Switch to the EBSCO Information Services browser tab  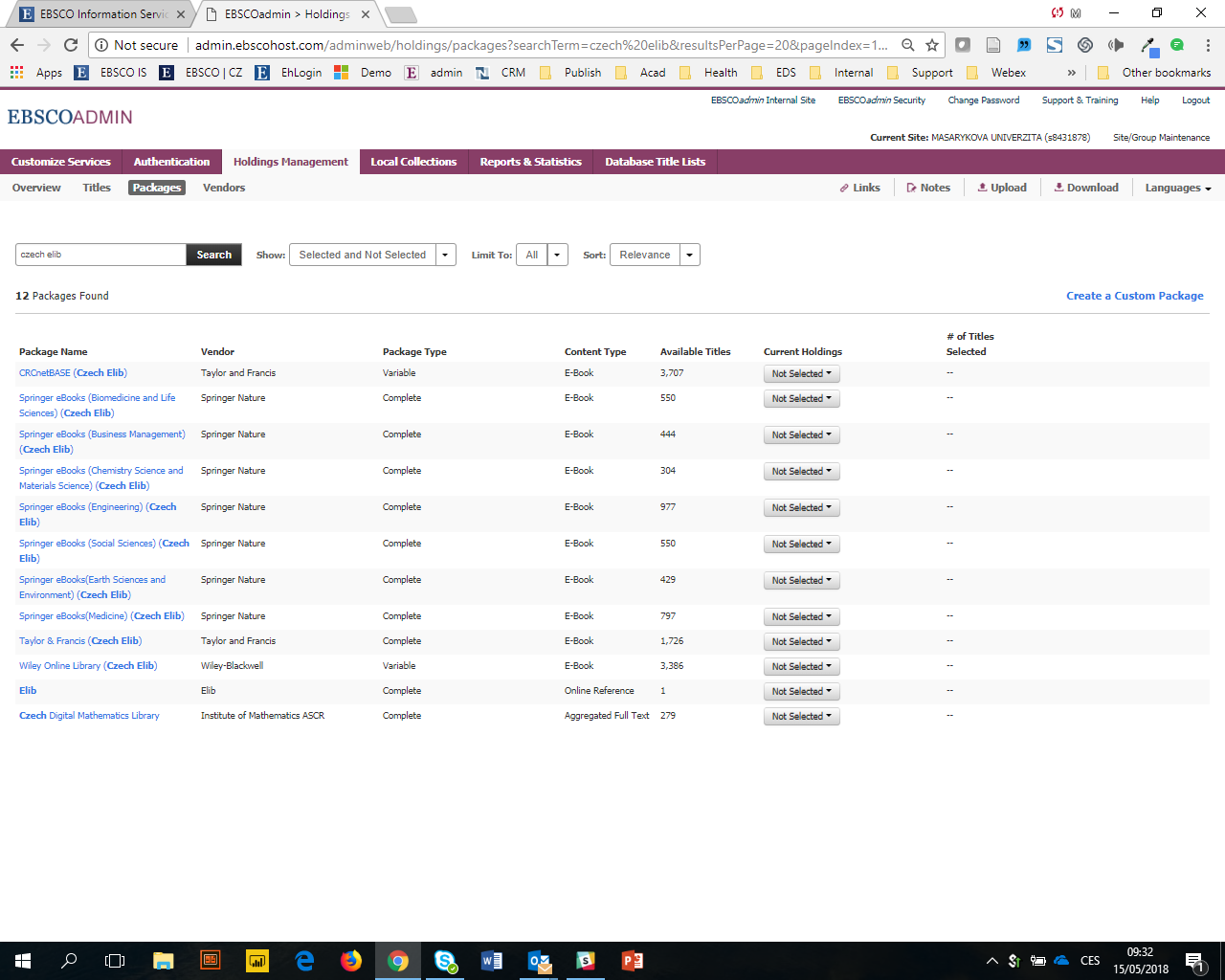coord(99,14)
